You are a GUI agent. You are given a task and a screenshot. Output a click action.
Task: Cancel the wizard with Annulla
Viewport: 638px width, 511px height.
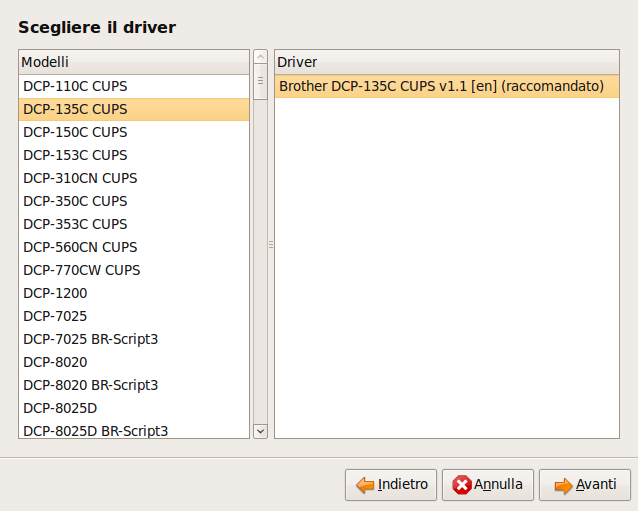[x=487, y=485]
